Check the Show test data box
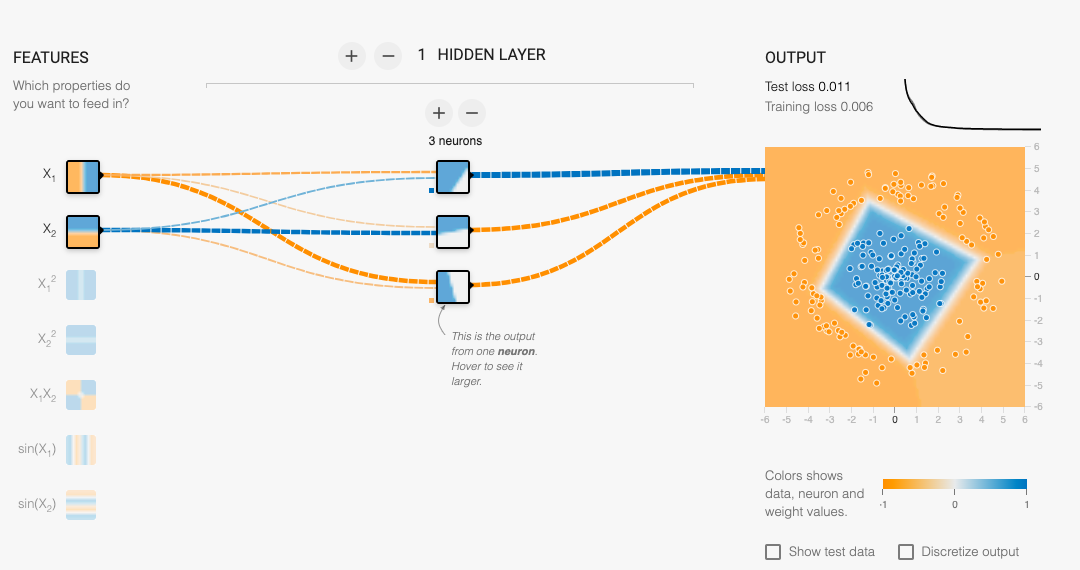The width and height of the screenshot is (1080, 570). pyautogui.click(x=773, y=552)
